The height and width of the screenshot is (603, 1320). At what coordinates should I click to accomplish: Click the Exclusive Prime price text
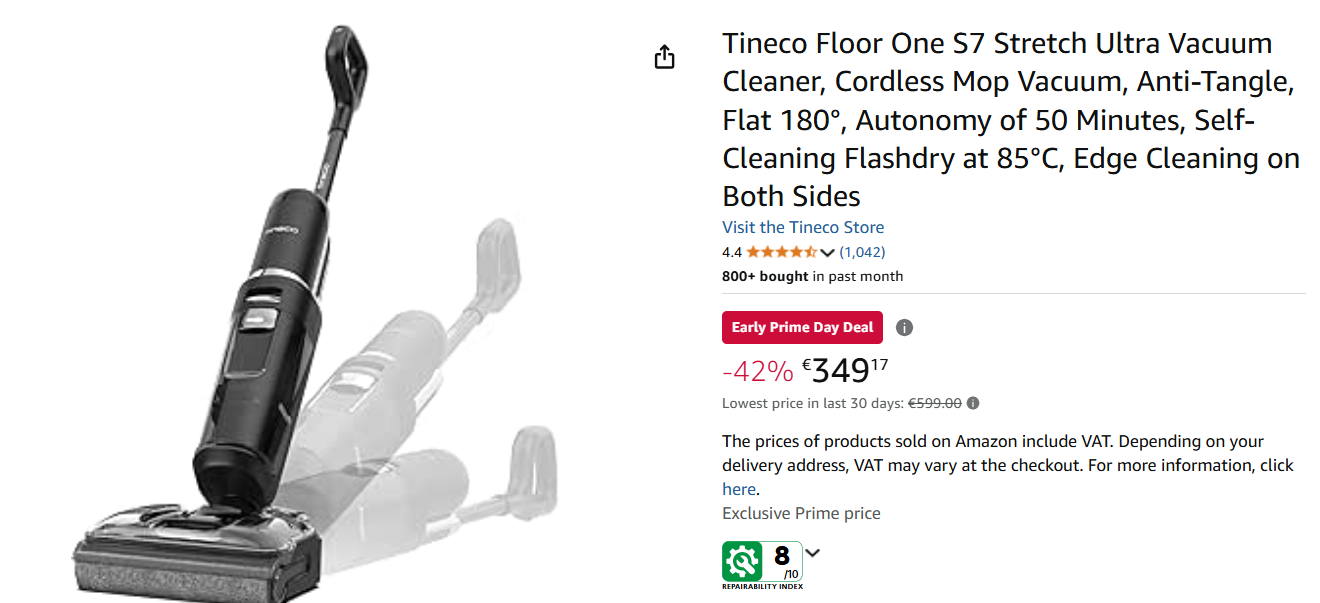coord(801,513)
